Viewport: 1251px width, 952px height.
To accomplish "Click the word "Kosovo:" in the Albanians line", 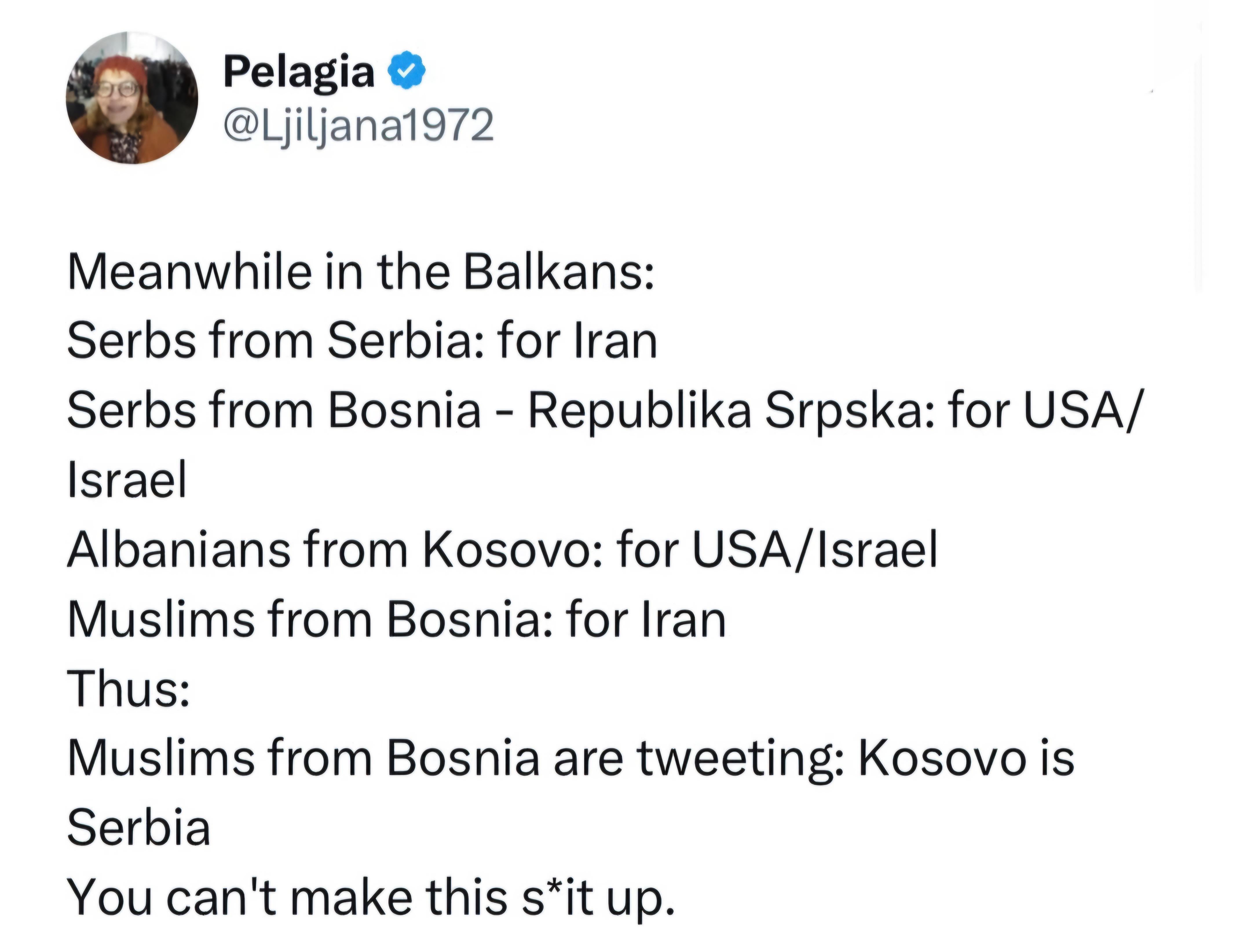I will [511, 549].
